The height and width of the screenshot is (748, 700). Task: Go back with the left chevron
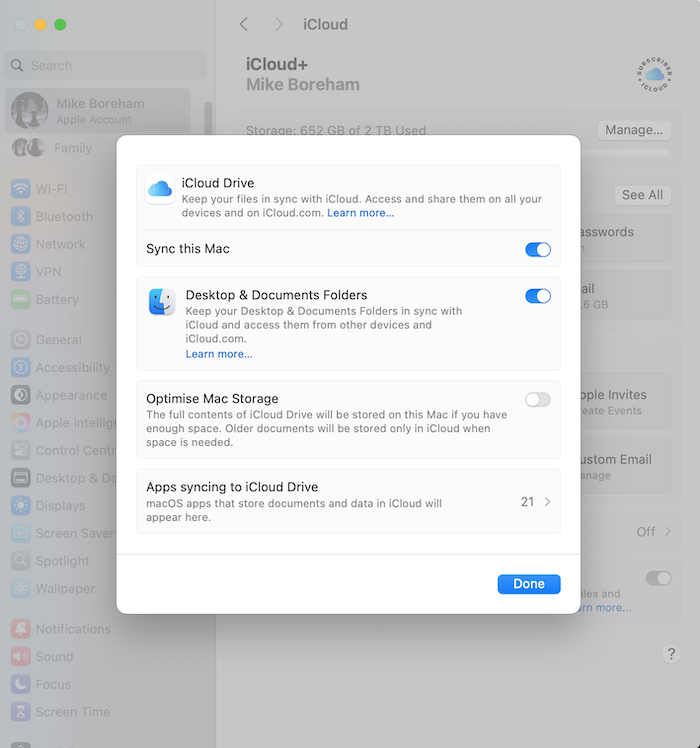pos(244,24)
